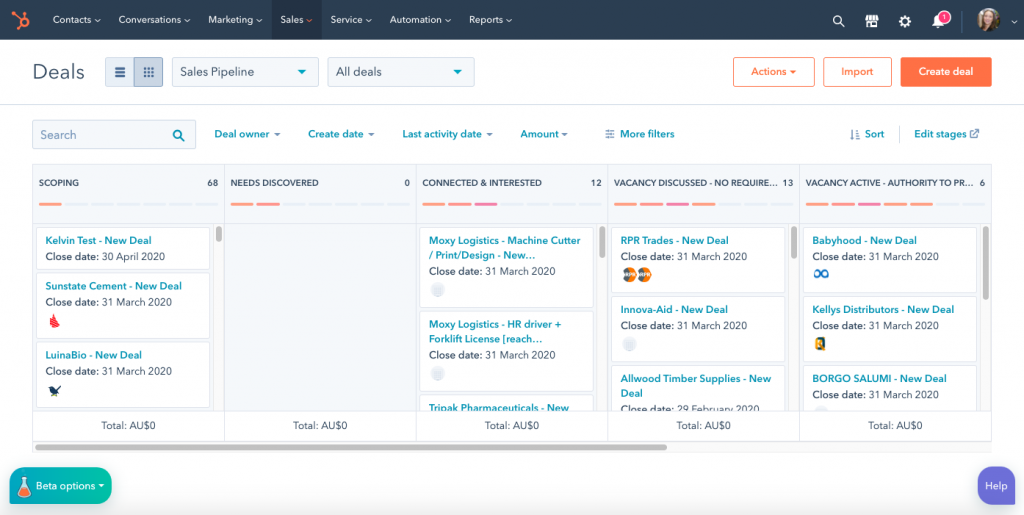Image resolution: width=1024 pixels, height=515 pixels.
Task: Open the Conversations menu
Action: click(x=154, y=20)
